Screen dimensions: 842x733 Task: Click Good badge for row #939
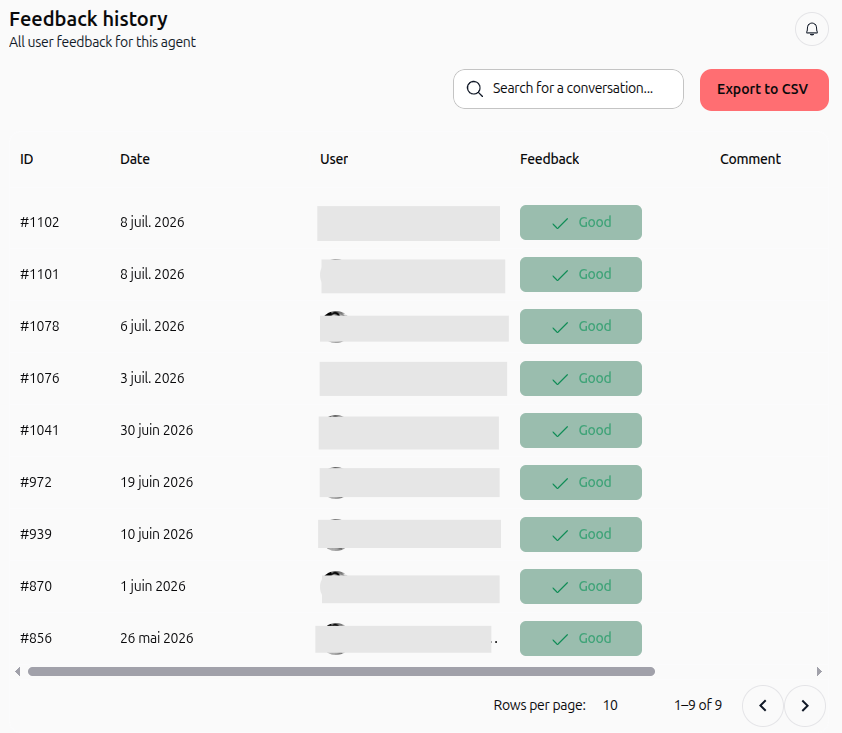pyautogui.click(x=580, y=534)
